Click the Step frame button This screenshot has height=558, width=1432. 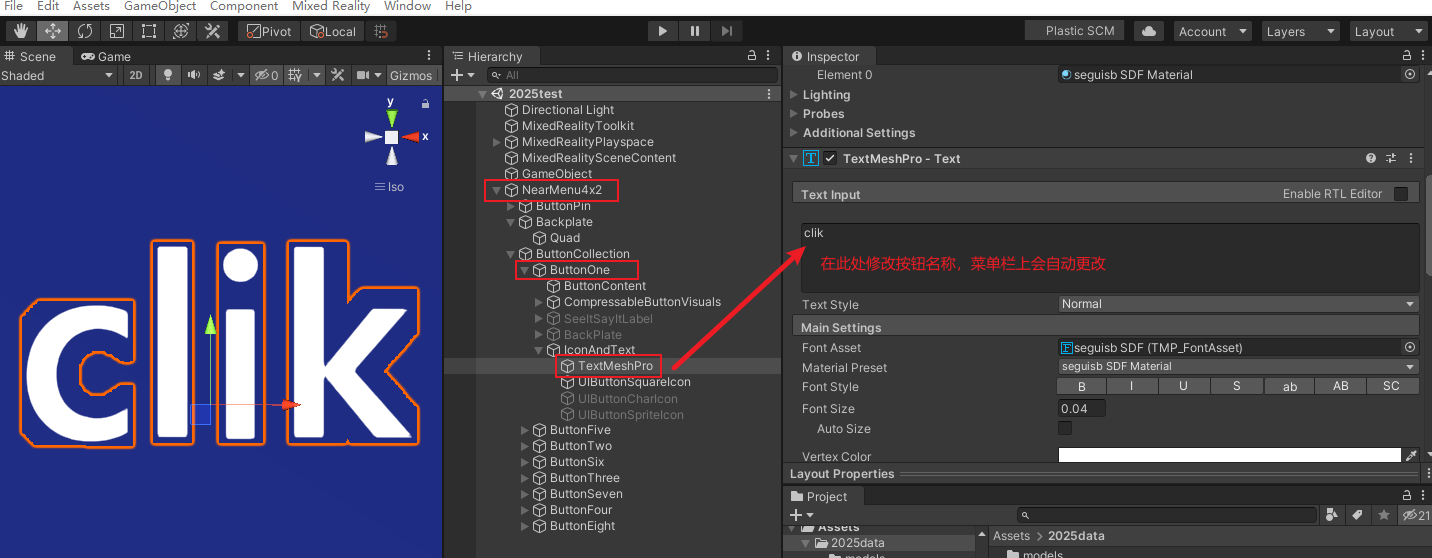click(x=727, y=32)
